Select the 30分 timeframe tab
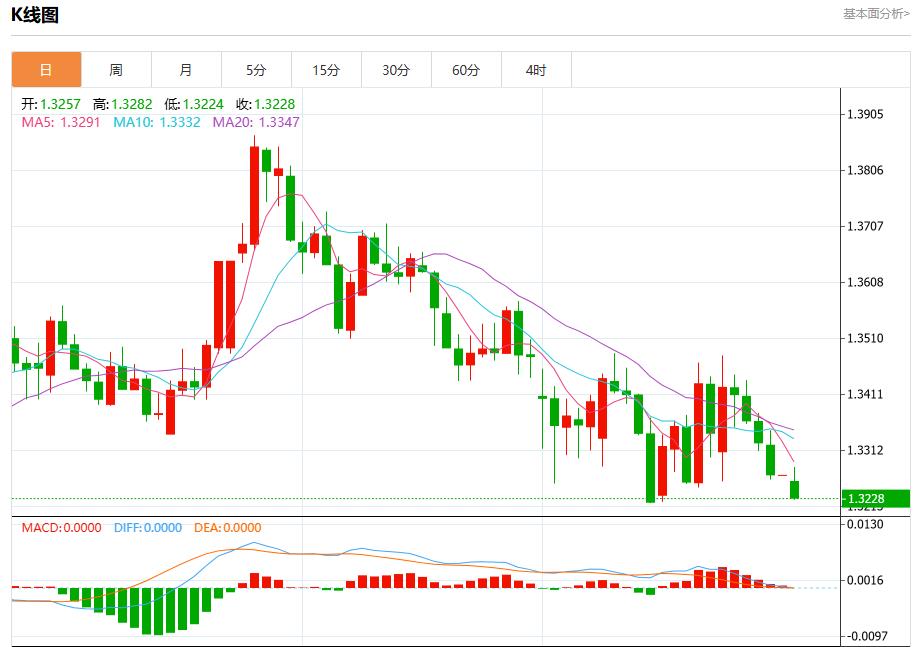920x647 pixels. click(x=396, y=70)
